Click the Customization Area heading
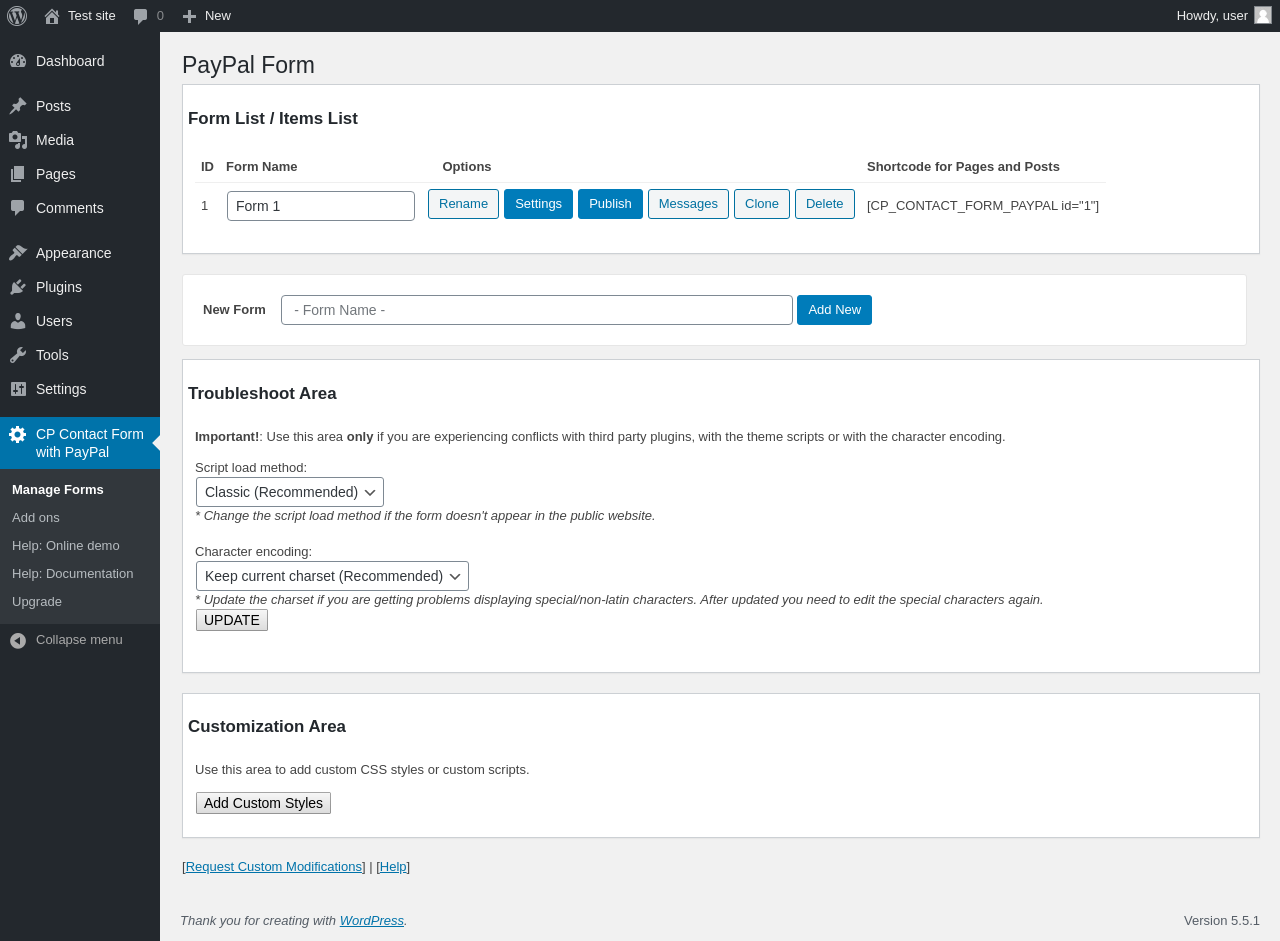The width and height of the screenshot is (1280, 941). [x=267, y=727]
